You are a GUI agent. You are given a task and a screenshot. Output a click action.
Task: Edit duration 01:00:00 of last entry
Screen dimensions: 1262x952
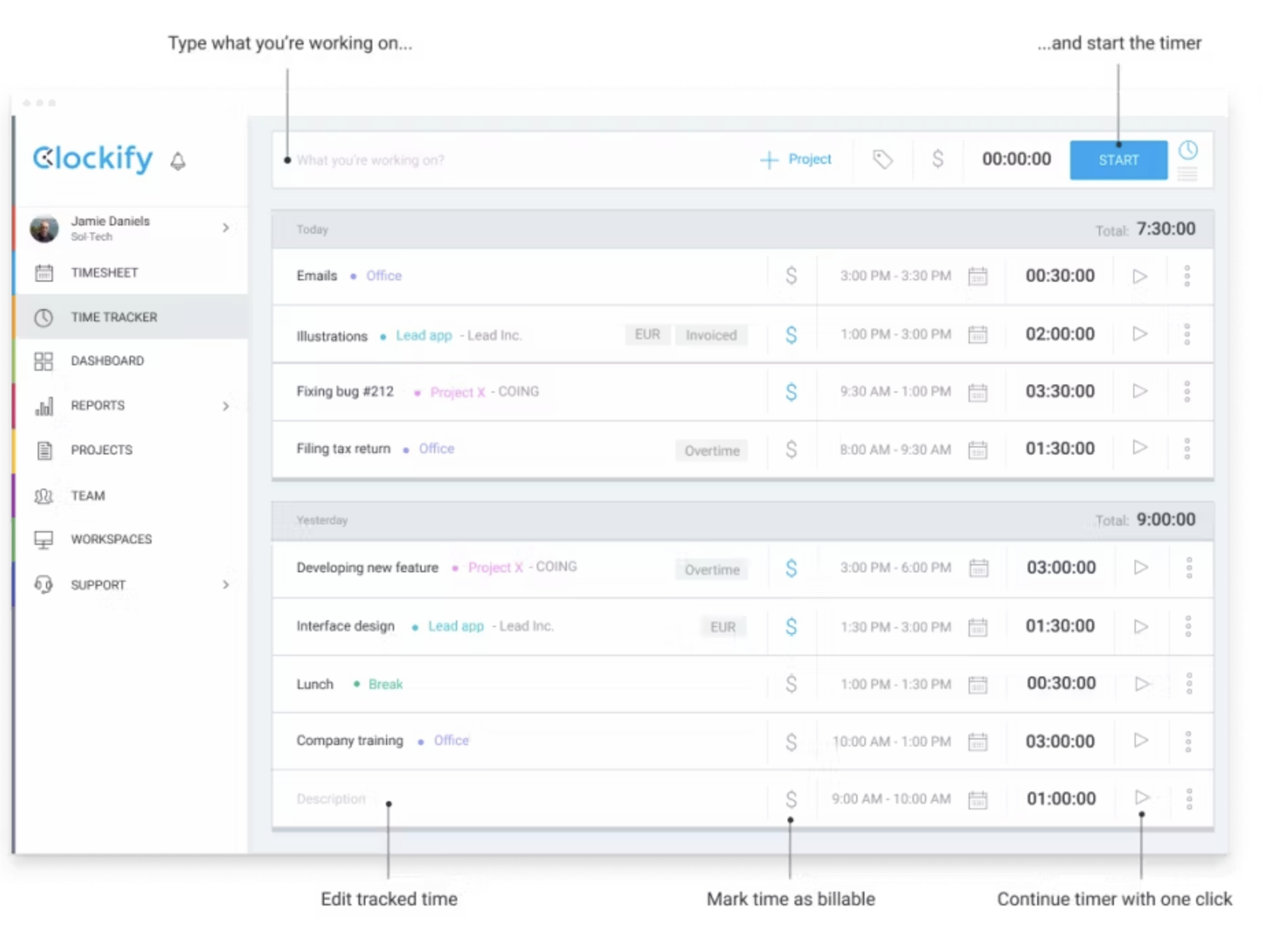pyautogui.click(x=1060, y=798)
